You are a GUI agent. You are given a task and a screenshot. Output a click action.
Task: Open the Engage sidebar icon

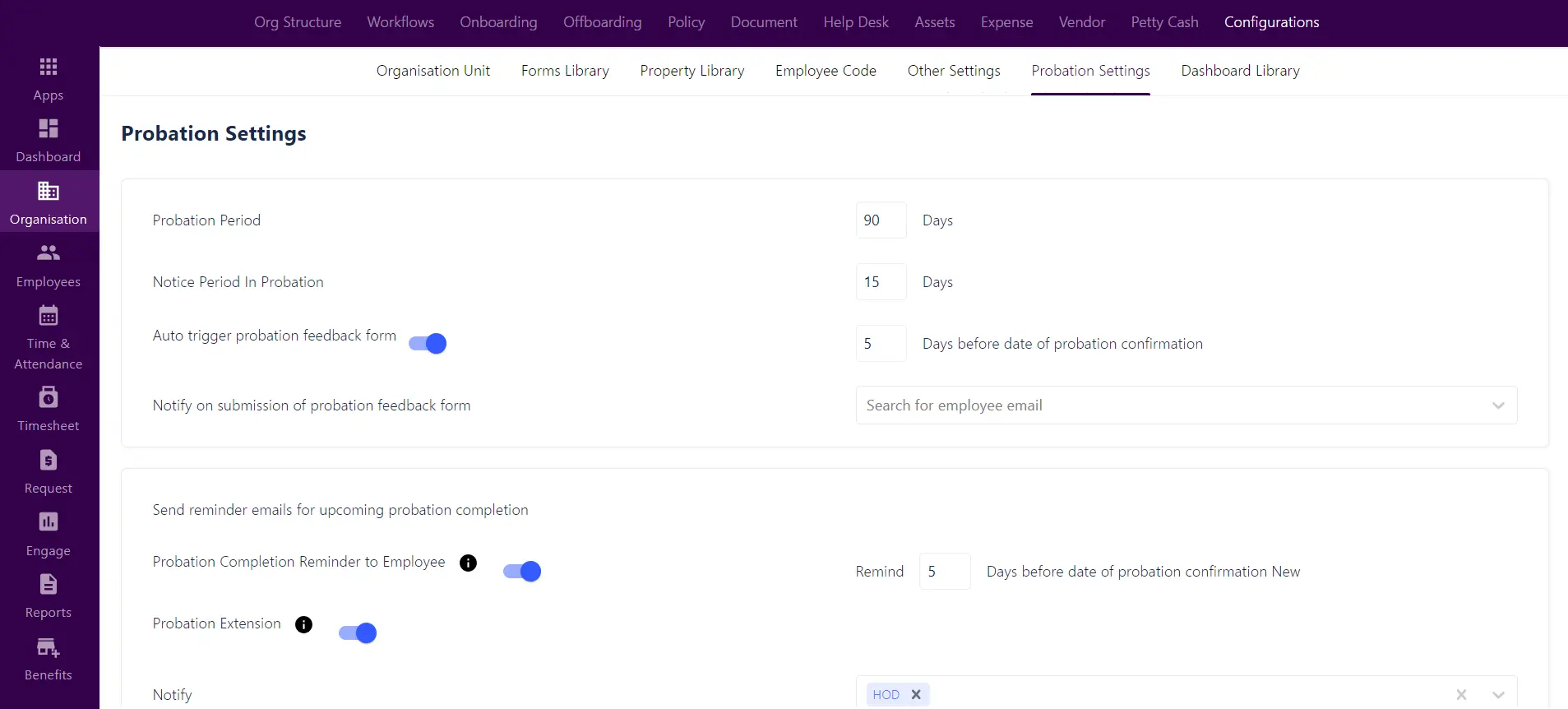49,521
